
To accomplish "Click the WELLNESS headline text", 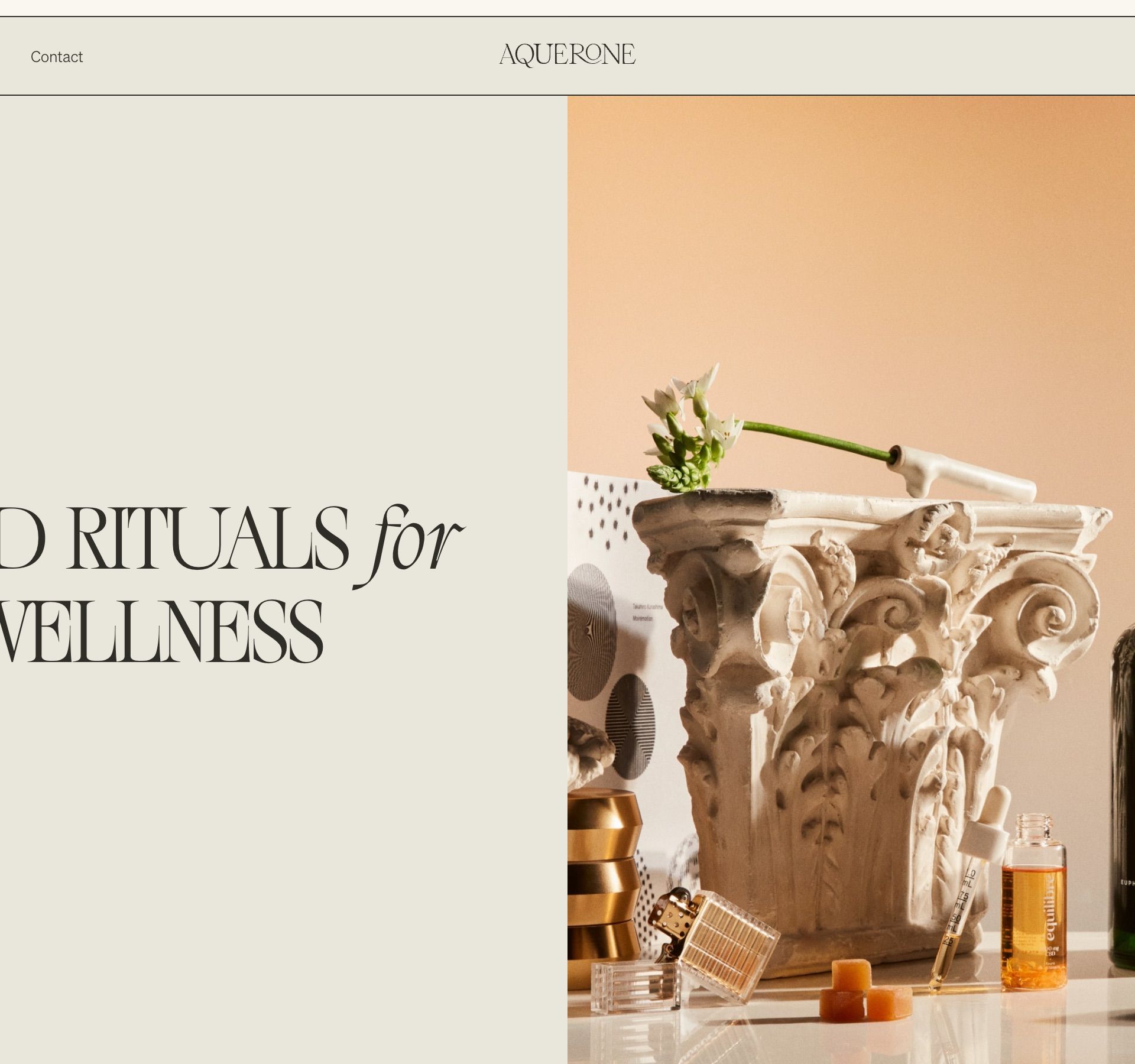I will tap(160, 631).
